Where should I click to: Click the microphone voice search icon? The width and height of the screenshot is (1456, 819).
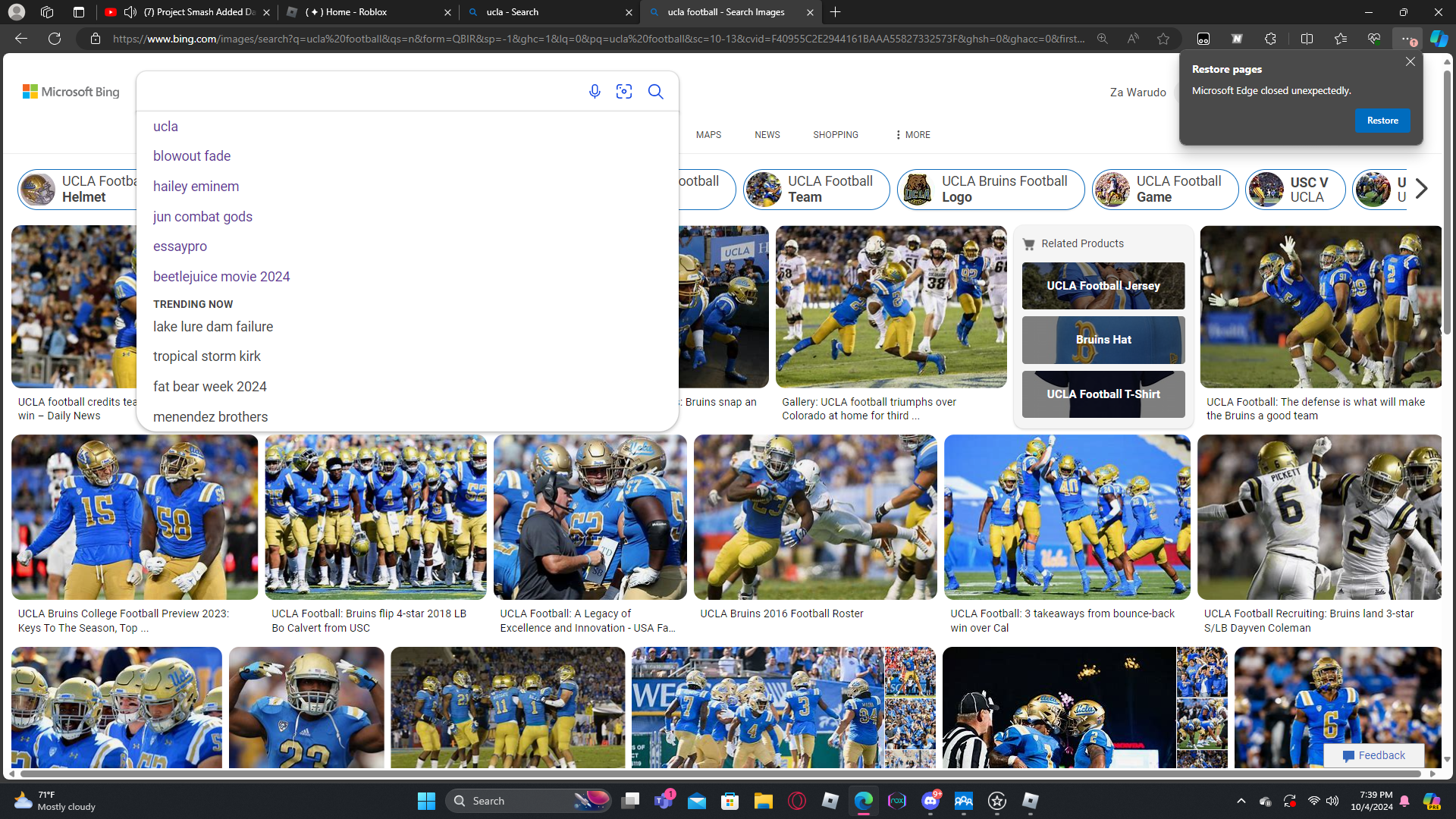pos(595,92)
